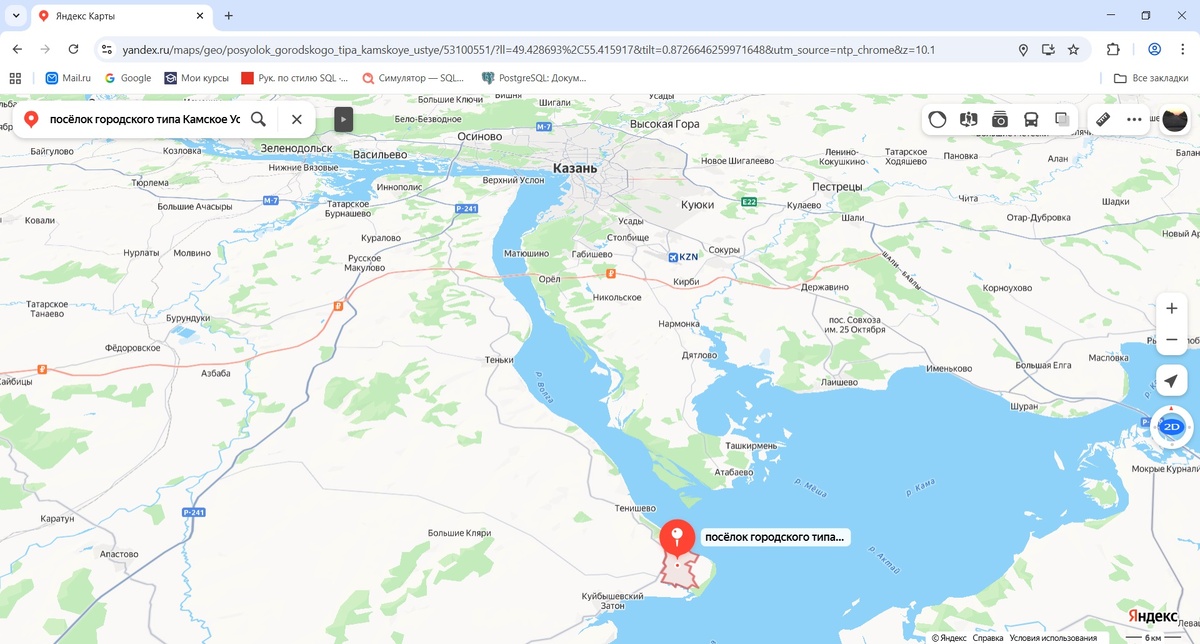Image resolution: width=1200 pixels, height=644 pixels.
Task: Click the Высокая Гора map label
Action: point(665,124)
